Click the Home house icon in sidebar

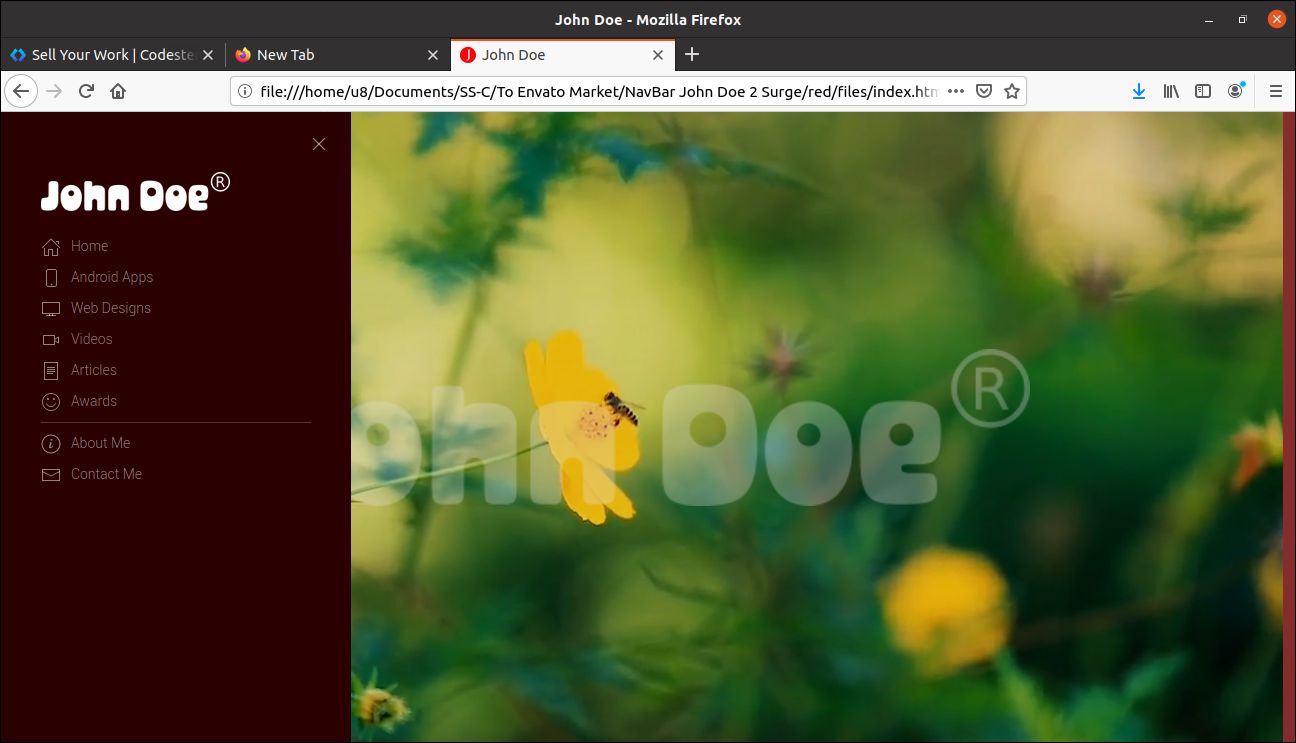(51, 247)
